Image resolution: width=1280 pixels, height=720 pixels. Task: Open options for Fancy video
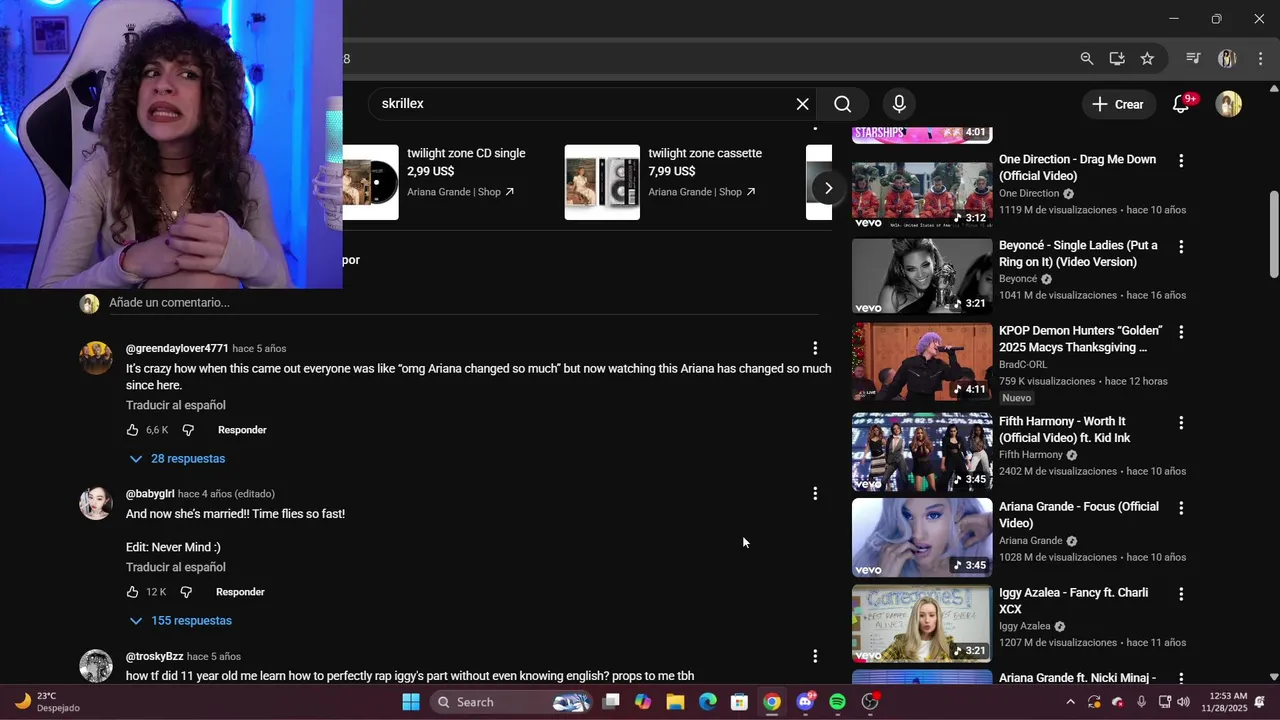coord(1181,594)
